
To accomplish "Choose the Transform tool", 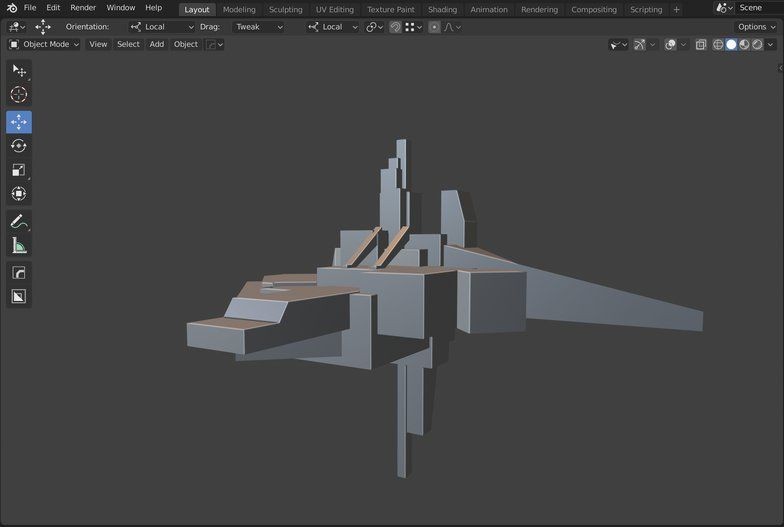I will click(x=18, y=194).
